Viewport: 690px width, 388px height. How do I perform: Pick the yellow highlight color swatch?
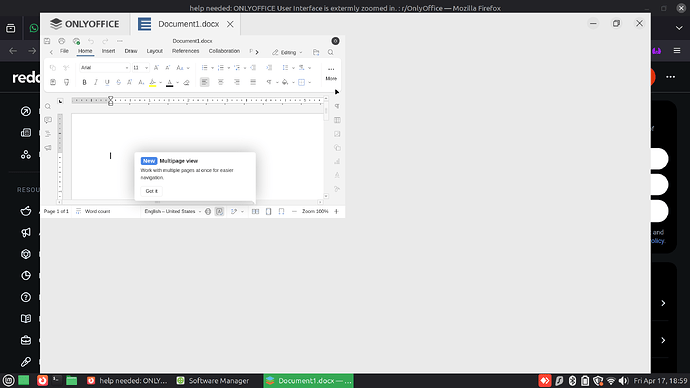click(152, 82)
